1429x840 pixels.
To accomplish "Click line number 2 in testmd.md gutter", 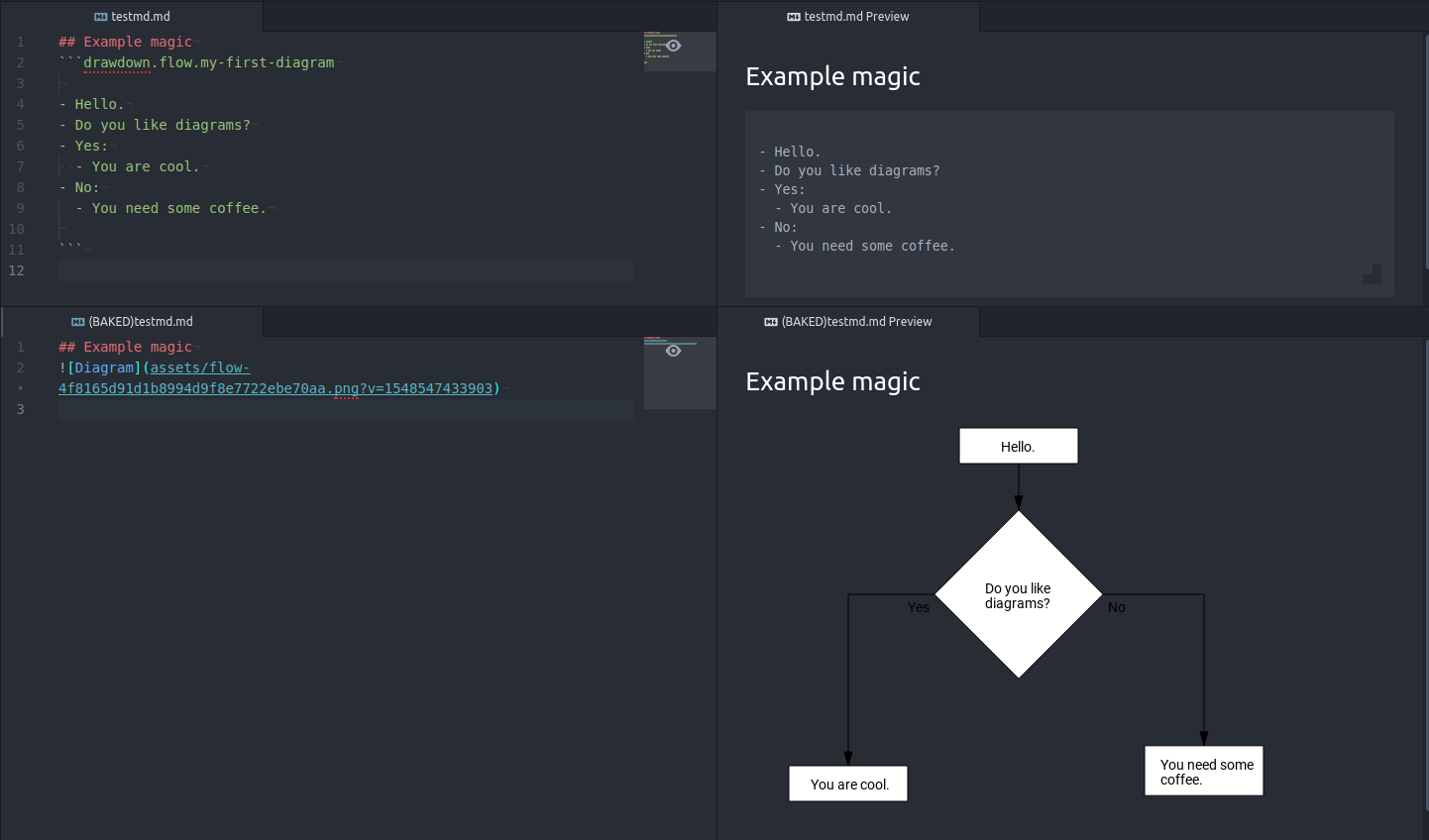I will (20, 62).
